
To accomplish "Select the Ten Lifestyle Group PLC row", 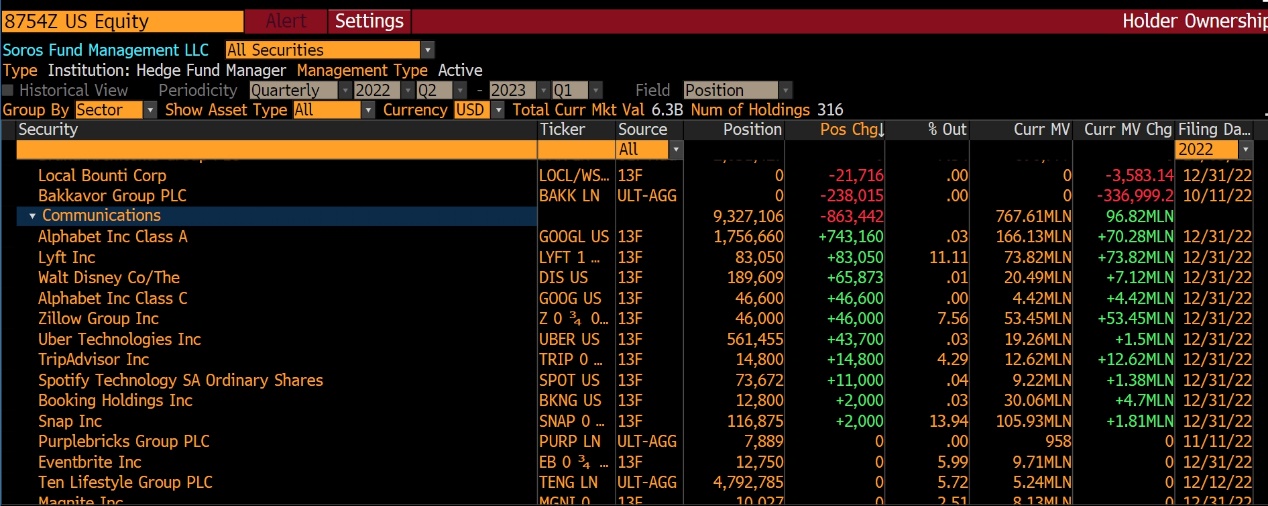I will (634, 482).
